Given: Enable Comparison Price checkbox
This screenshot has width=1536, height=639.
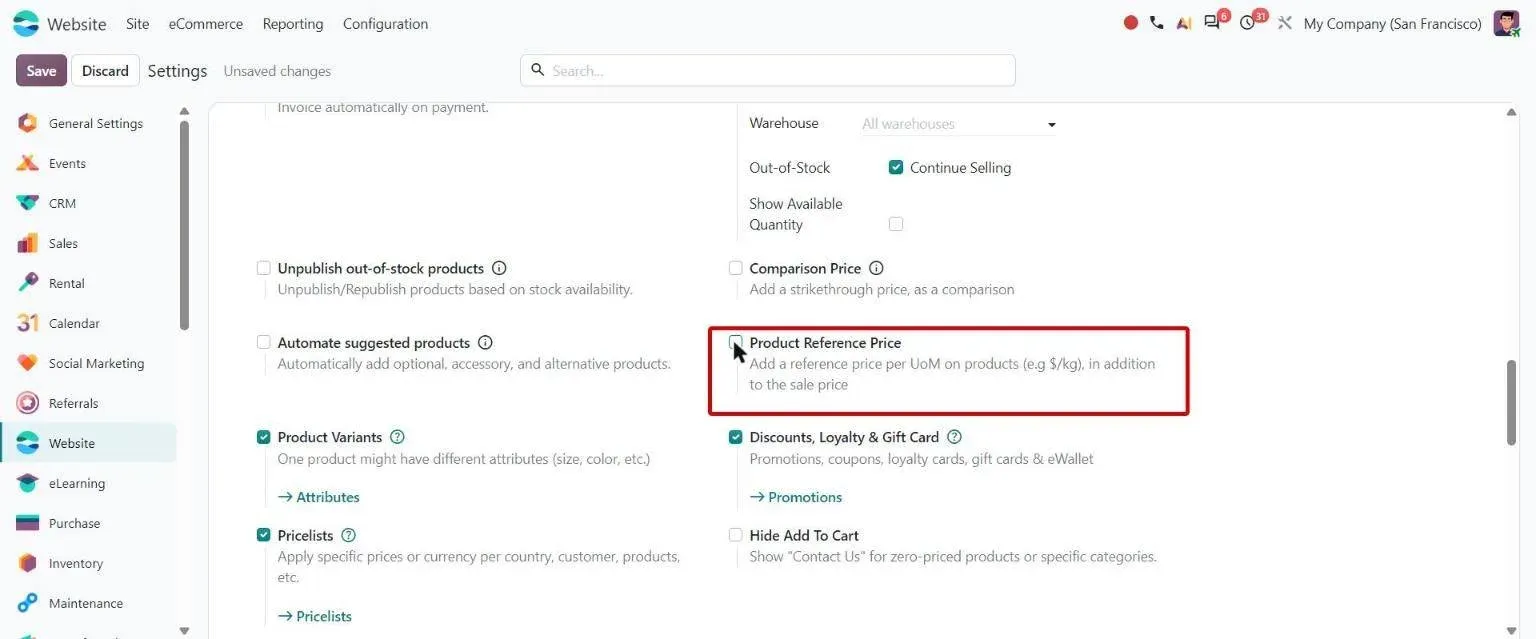Looking at the screenshot, I should click(x=736, y=268).
